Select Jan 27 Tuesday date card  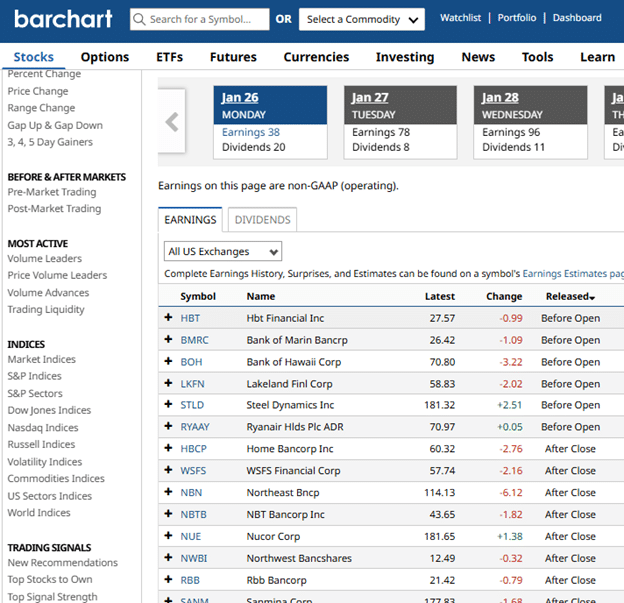click(x=400, y=123)
